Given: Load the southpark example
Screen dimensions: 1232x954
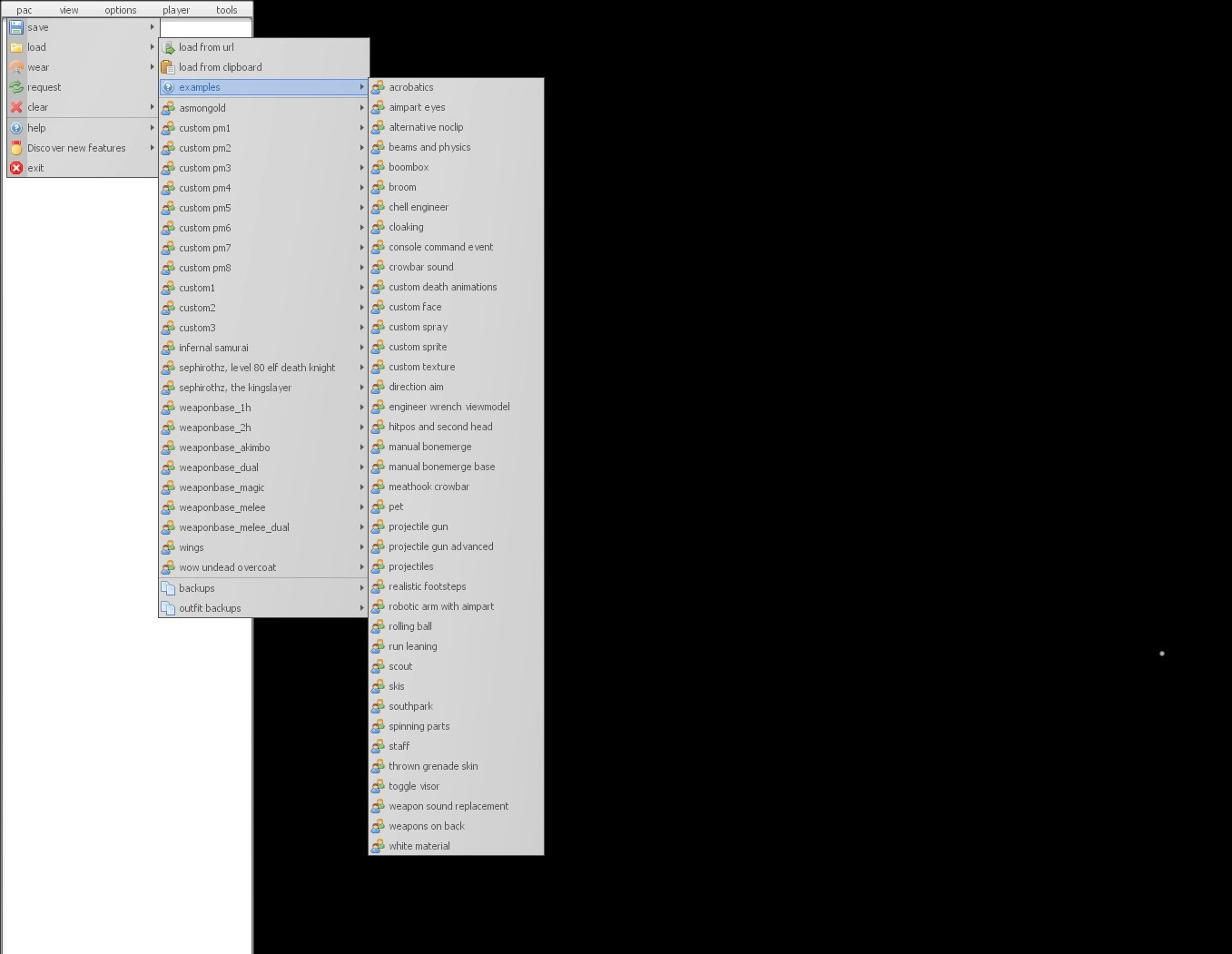Looking at the screenshot, I should 456,706.
